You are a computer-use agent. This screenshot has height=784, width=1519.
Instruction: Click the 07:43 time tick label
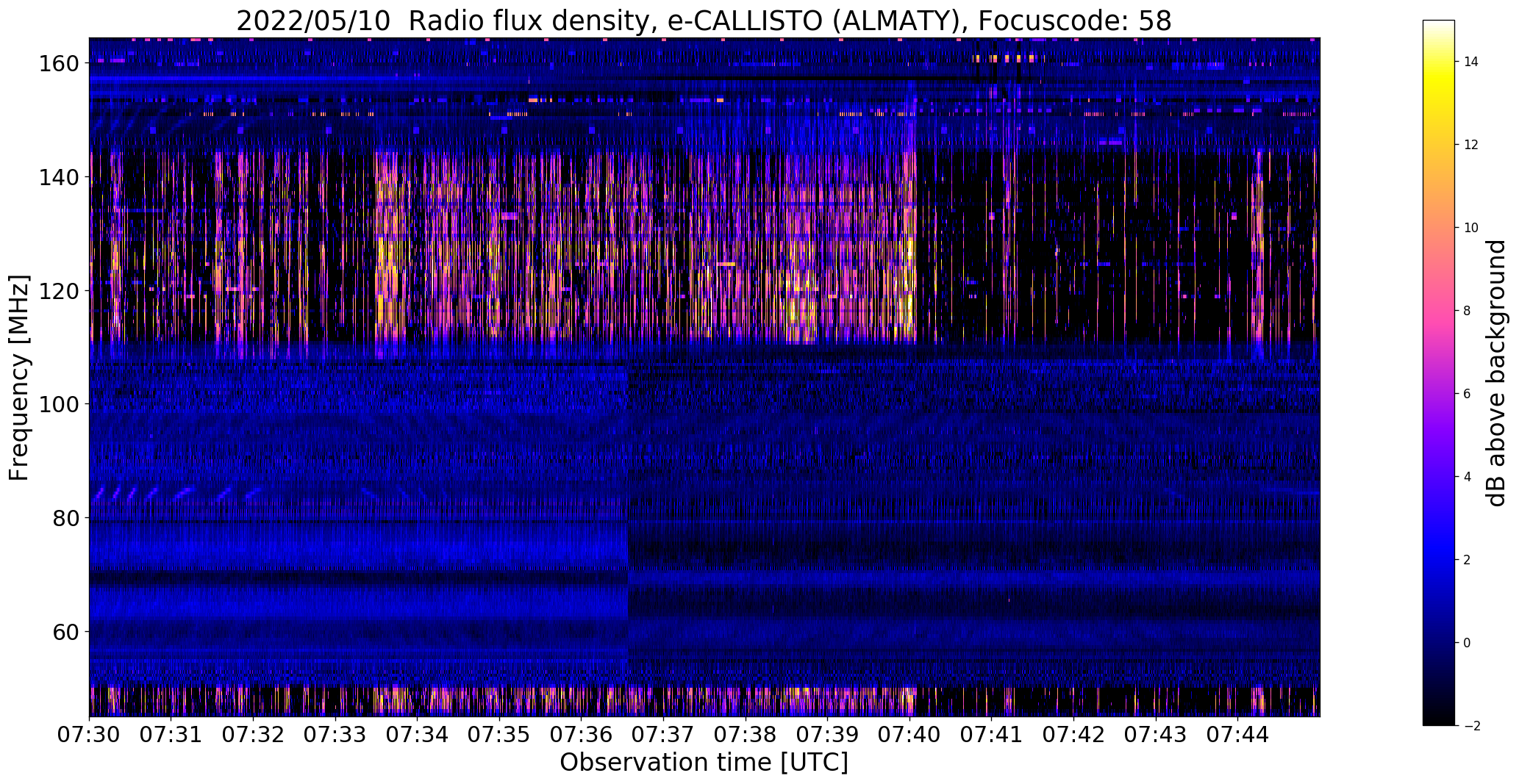1155,735
